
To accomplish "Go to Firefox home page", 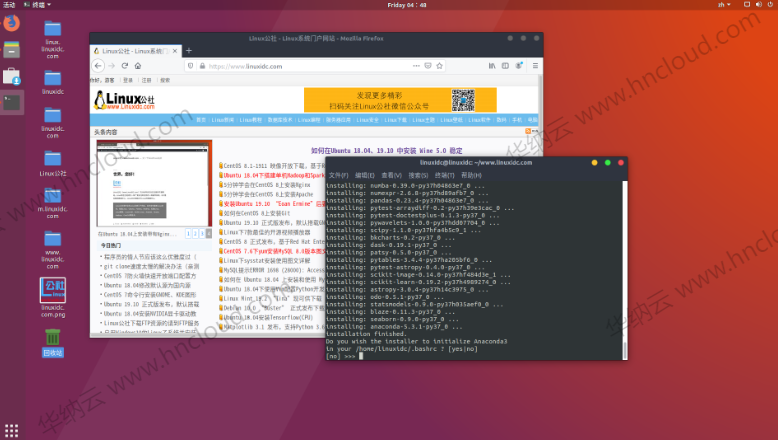I will [x=138, y=66].
